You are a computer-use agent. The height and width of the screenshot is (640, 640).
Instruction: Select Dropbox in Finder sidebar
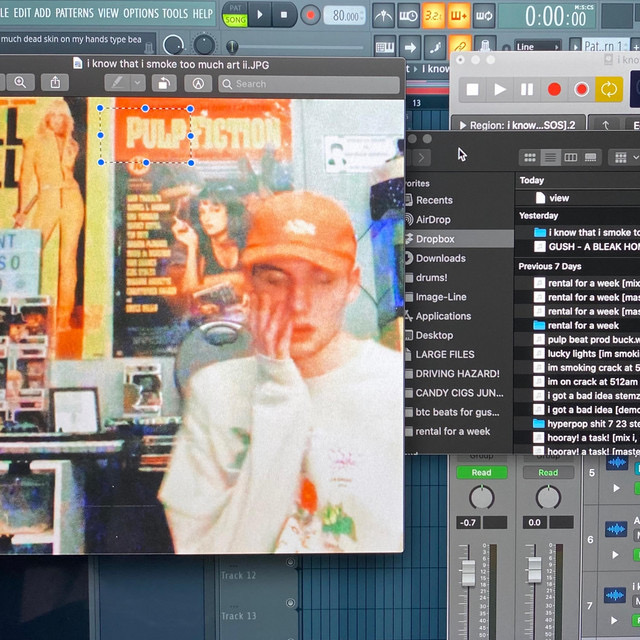[460, 239]
